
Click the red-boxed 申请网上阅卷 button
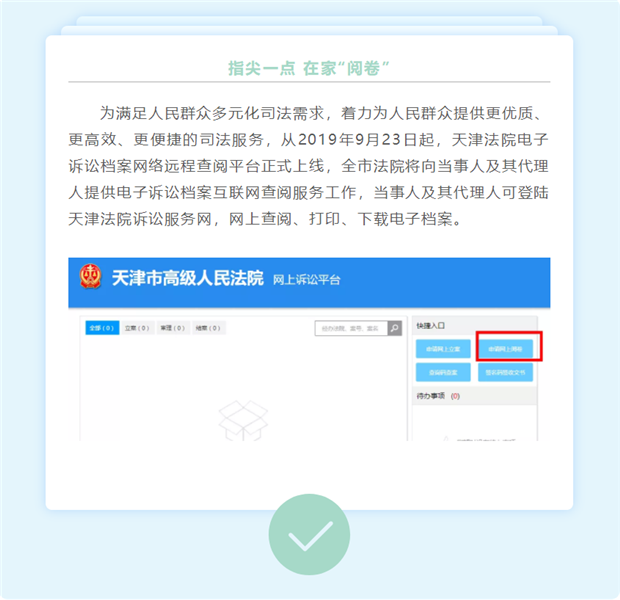[505, 349]
